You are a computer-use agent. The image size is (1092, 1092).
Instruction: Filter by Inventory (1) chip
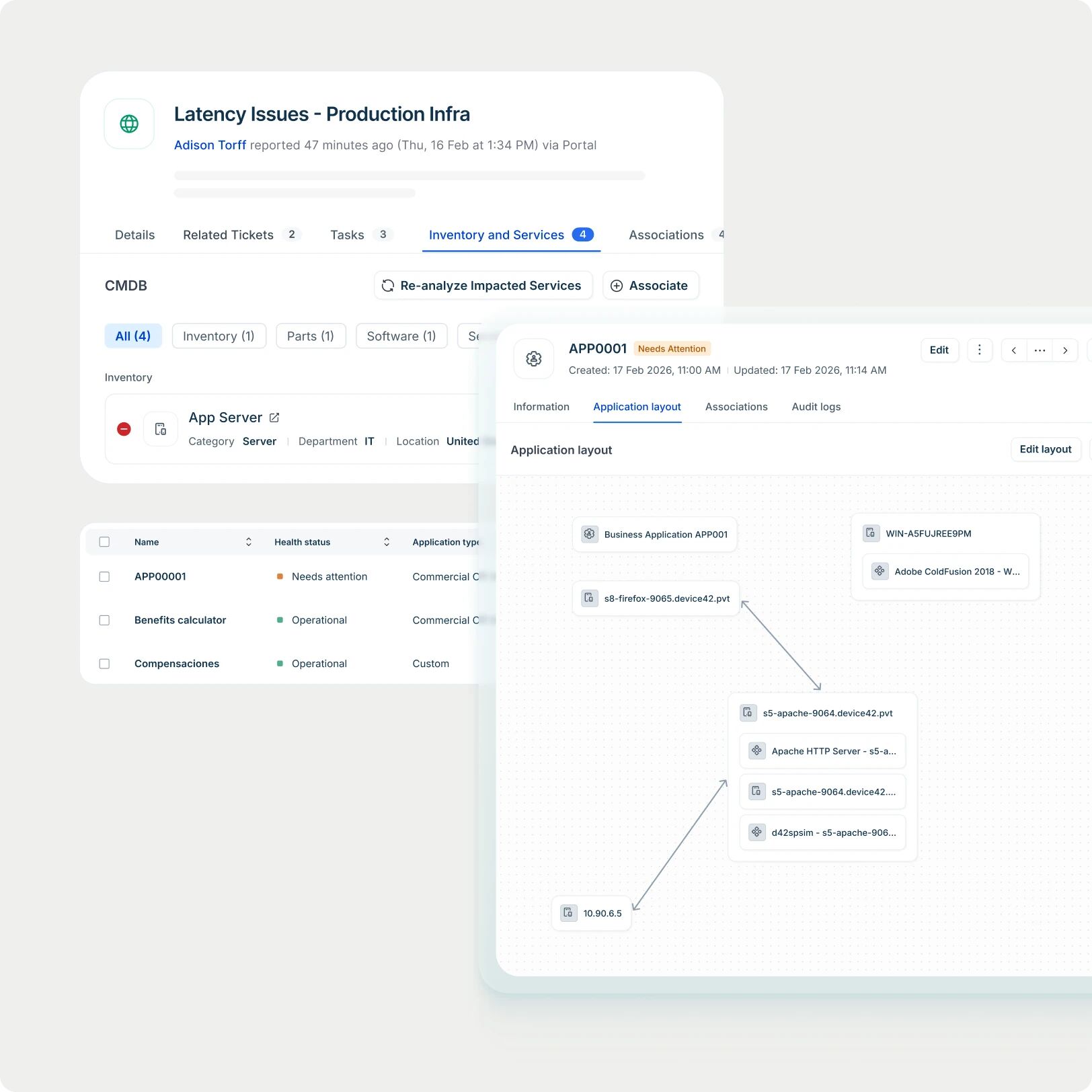coord(219,336)
